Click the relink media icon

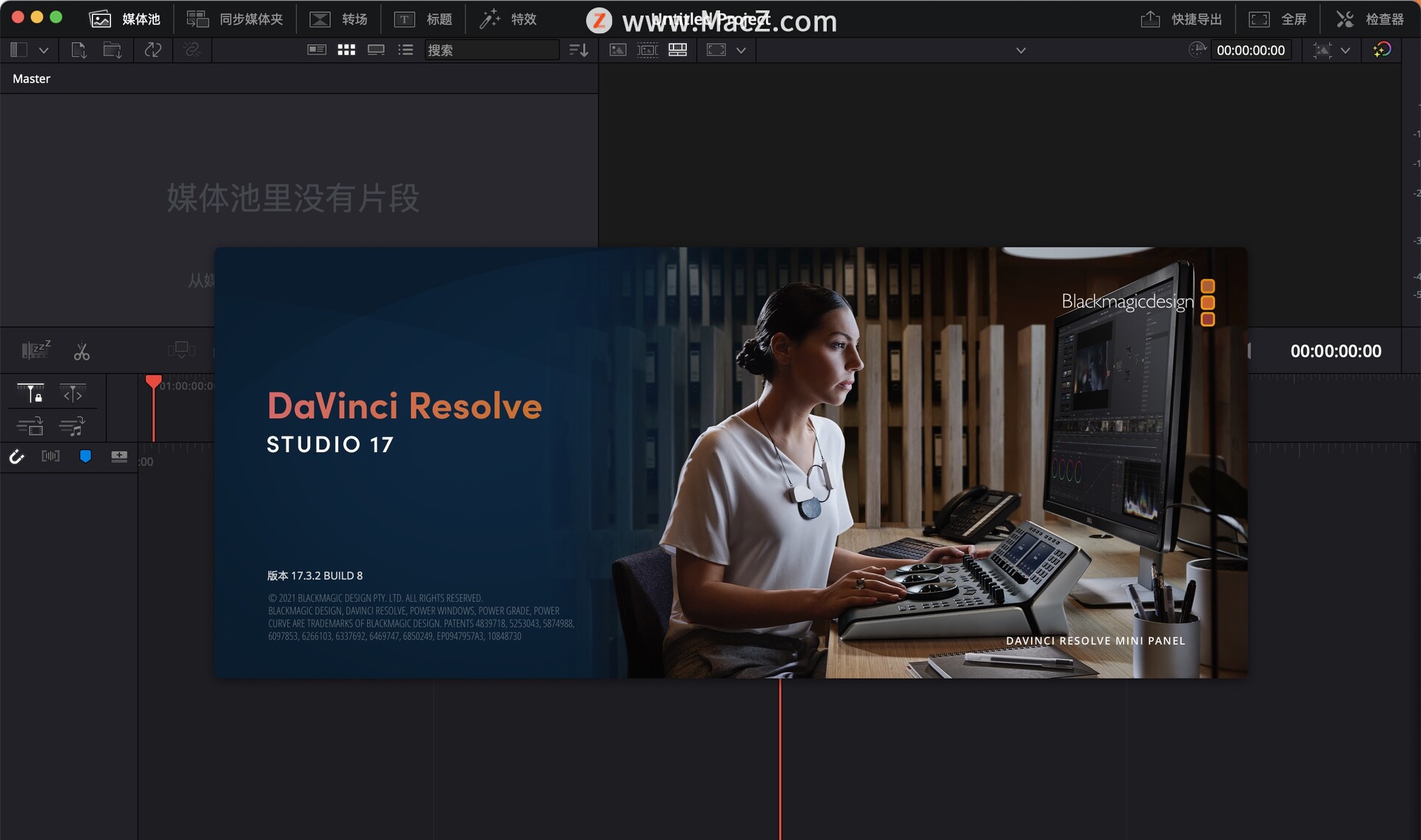click(192, 50)
